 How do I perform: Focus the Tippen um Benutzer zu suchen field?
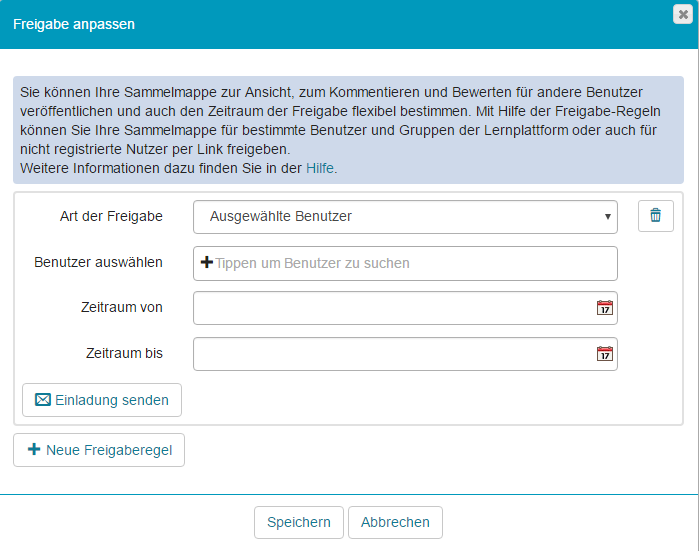(410, 263)
